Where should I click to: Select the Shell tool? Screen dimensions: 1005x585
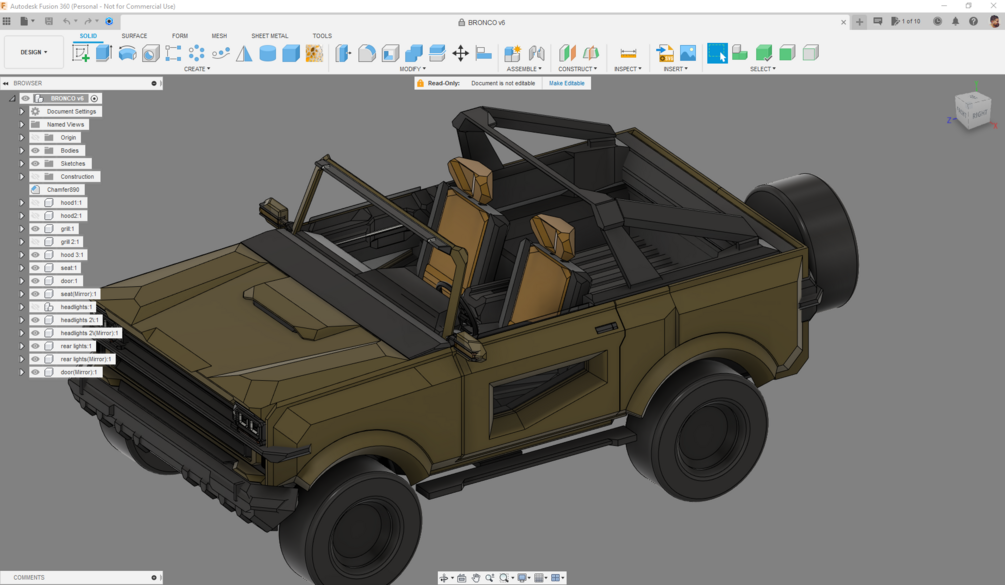390,53
